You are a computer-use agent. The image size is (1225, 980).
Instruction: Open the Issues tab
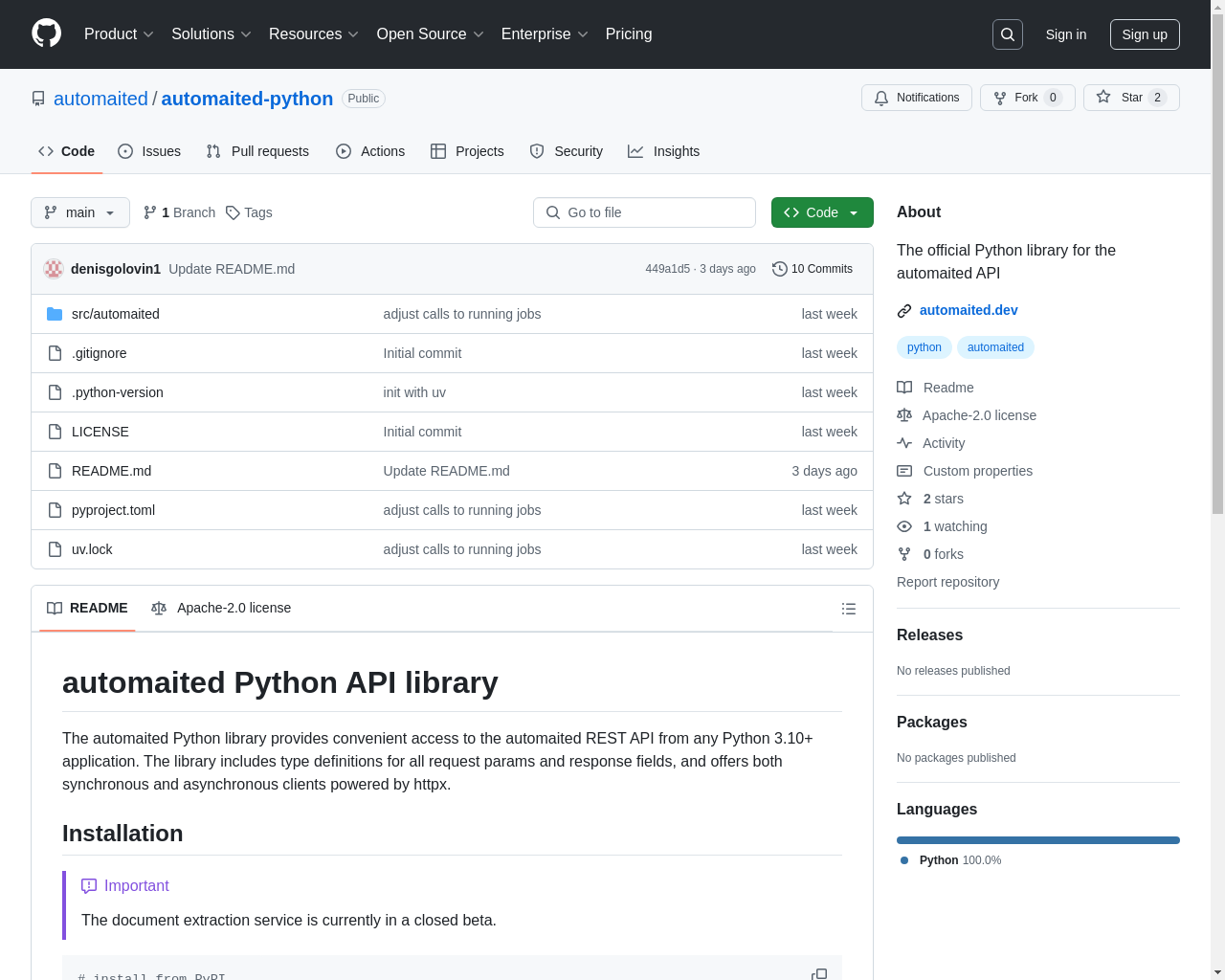(149, 151)
